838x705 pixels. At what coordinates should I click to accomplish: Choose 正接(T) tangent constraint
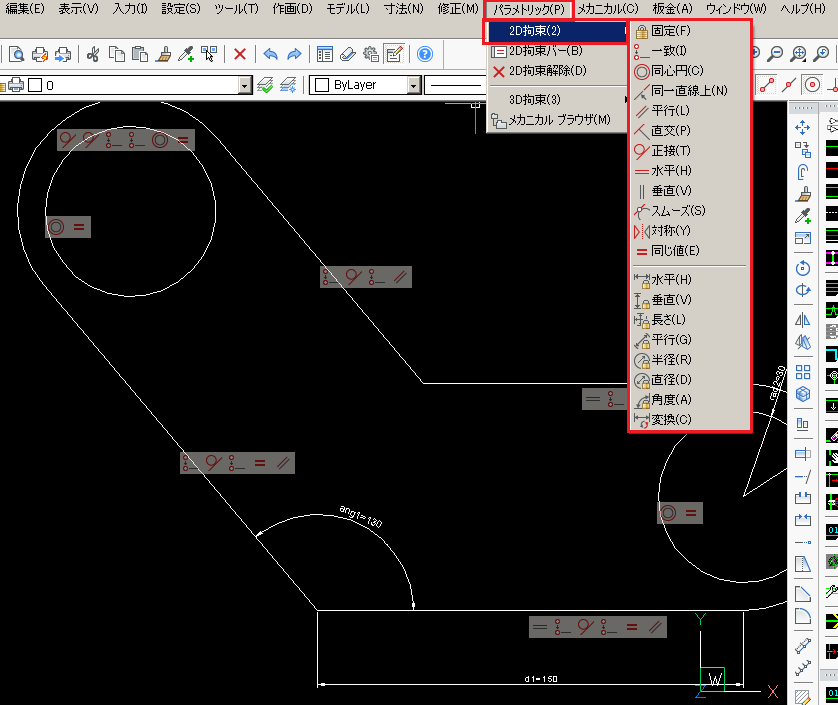[670, 150]
